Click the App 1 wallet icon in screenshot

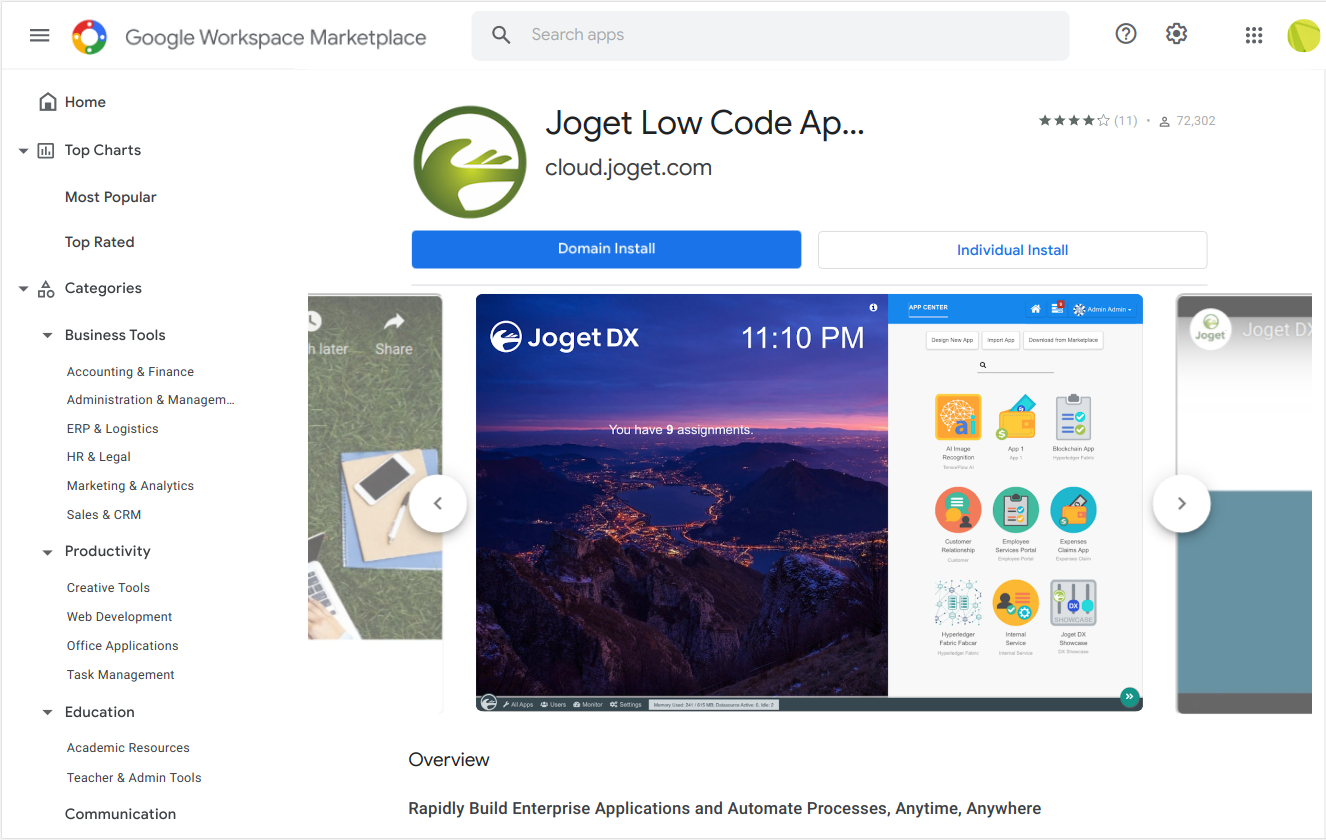(x=1015, y=417)
